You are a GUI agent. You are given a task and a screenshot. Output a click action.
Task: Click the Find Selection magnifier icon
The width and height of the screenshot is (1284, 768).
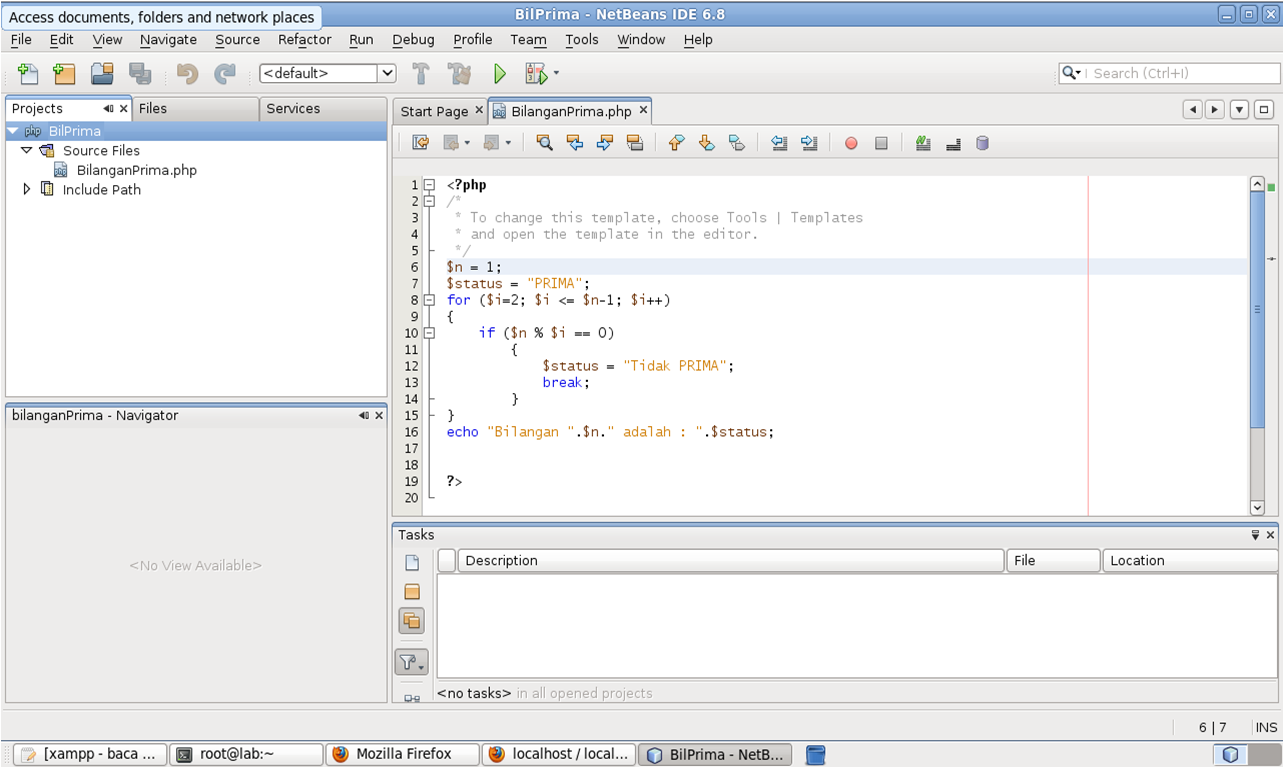pyautogui.click(x=544, y=143)
